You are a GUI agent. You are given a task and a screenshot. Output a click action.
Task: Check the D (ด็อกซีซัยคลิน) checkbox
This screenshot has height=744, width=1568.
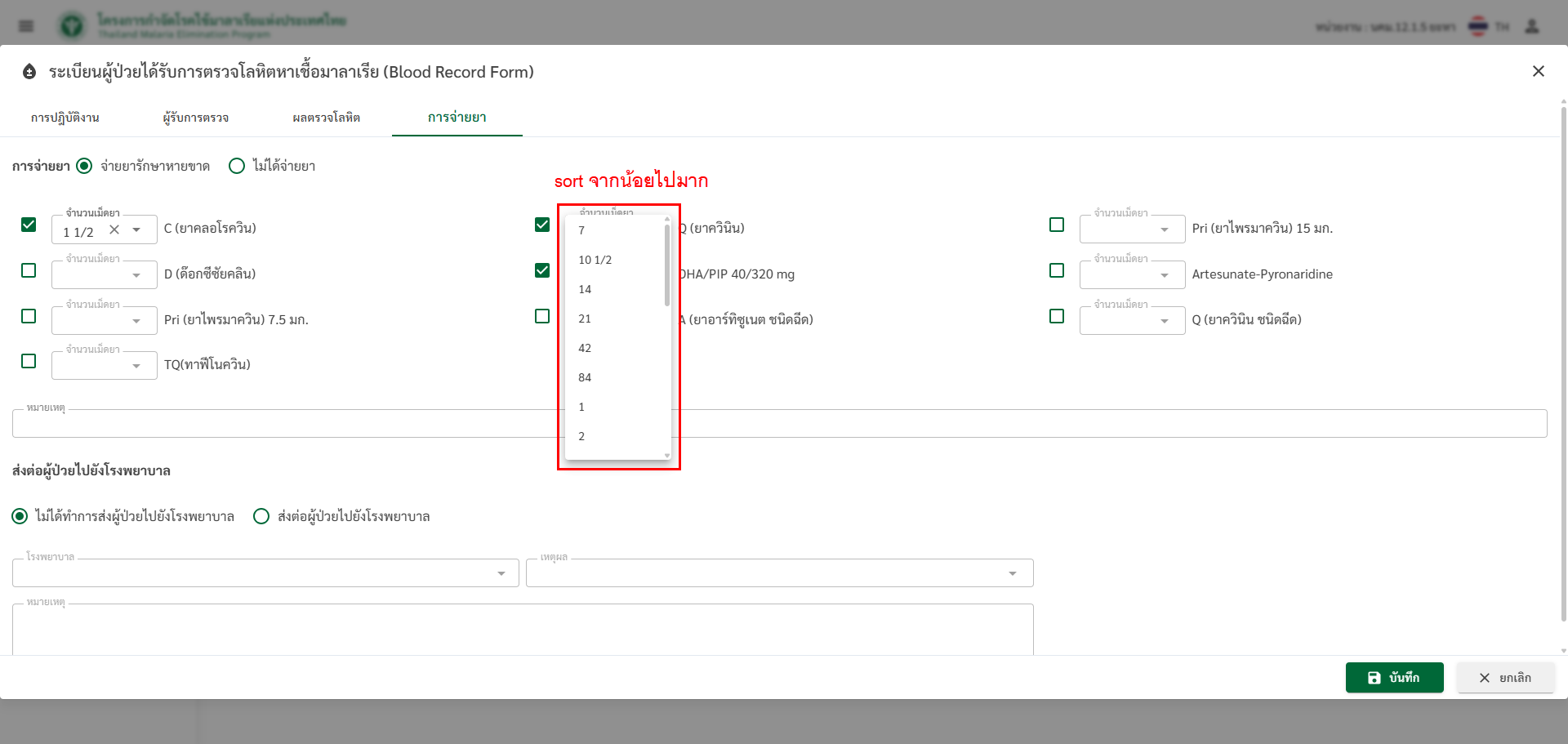tap(29, 270)
